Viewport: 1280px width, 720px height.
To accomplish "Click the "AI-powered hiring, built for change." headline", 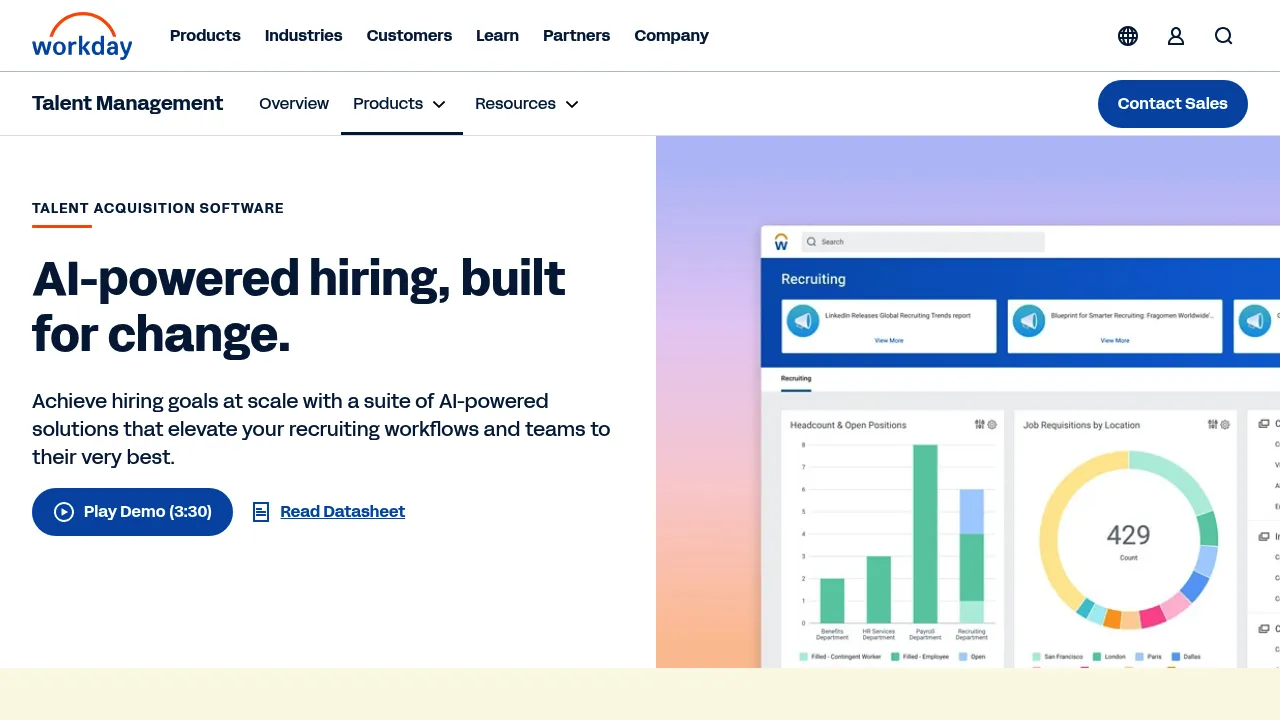I will pos(298,306).
